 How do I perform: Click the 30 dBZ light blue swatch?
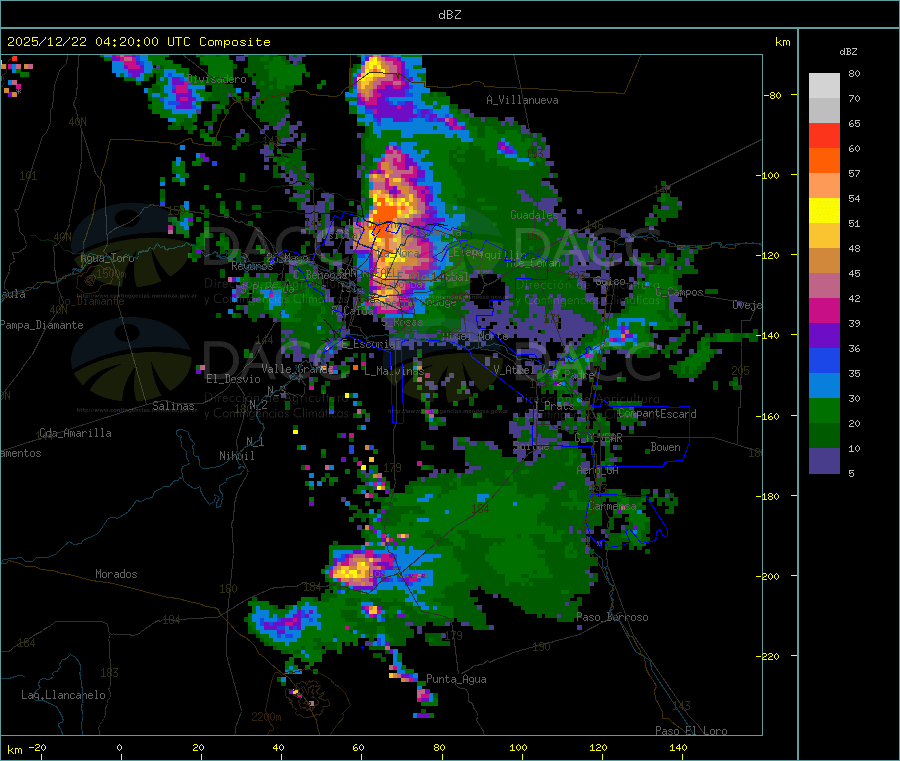(x=824, y=386)
